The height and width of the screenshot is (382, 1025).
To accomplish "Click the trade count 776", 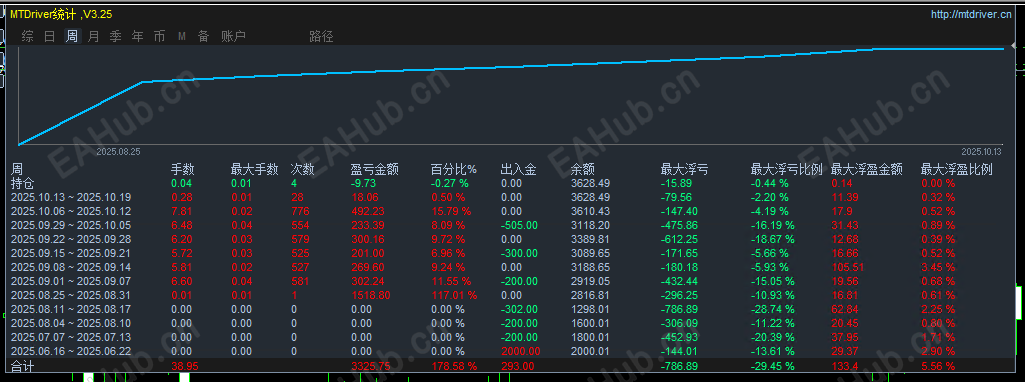I will click(300, 211).
